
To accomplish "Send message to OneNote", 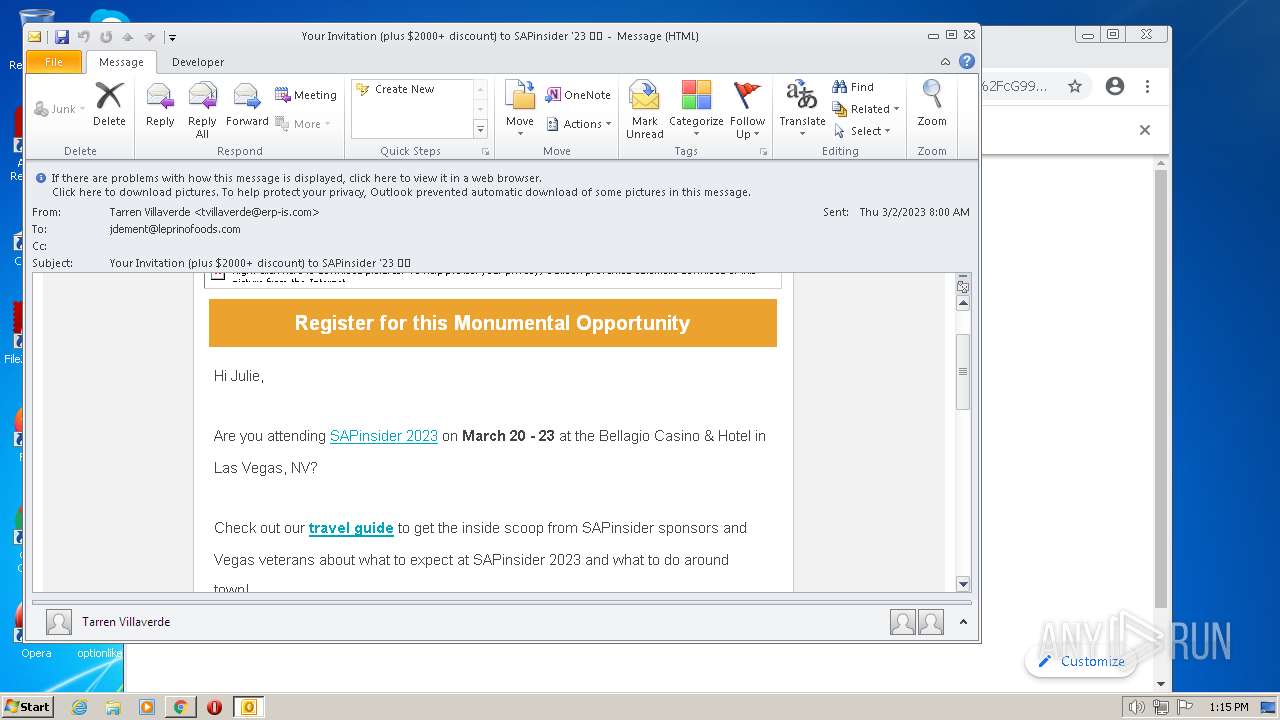I will coord(578,95).
